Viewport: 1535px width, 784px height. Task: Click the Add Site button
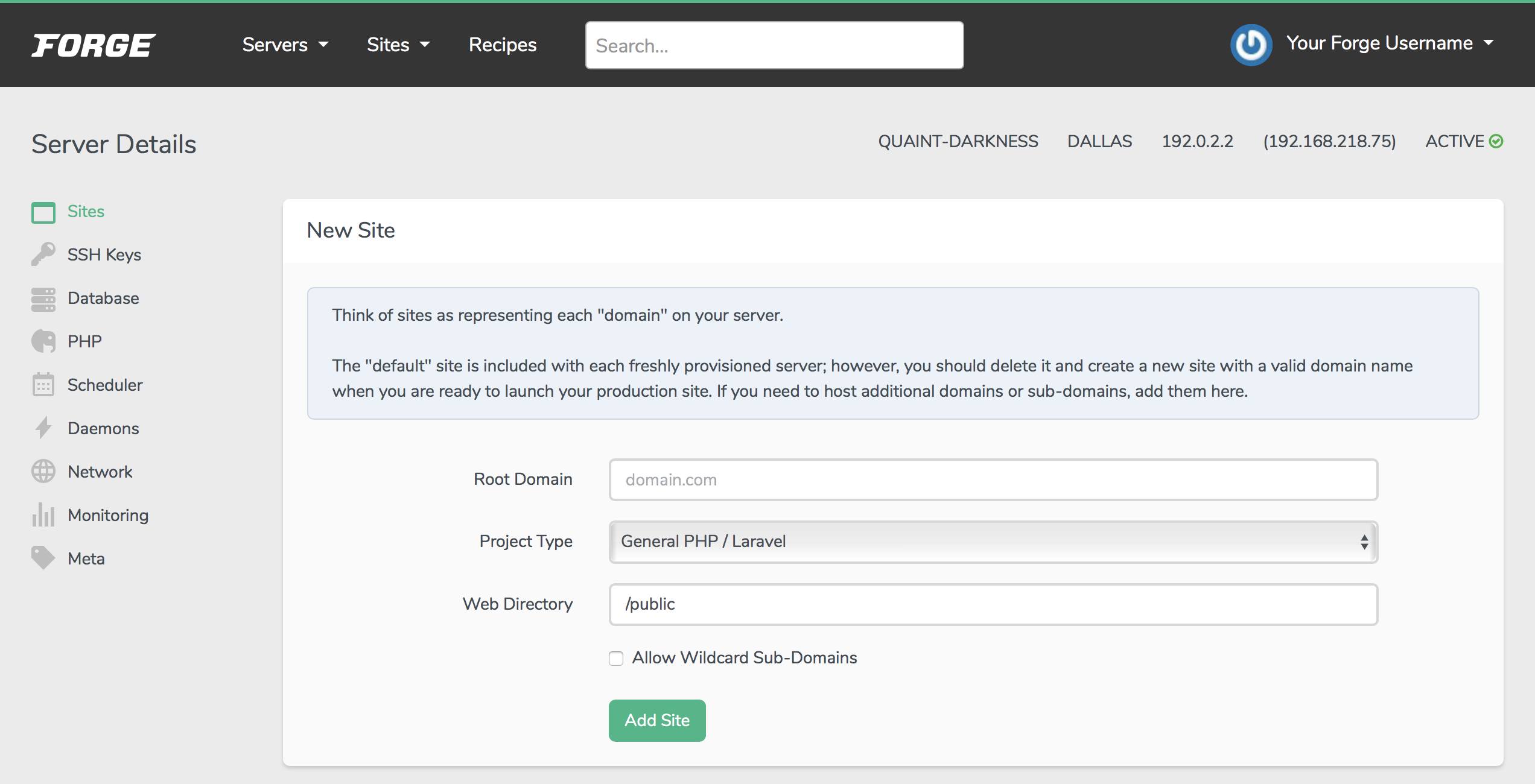tap(657, 720)
